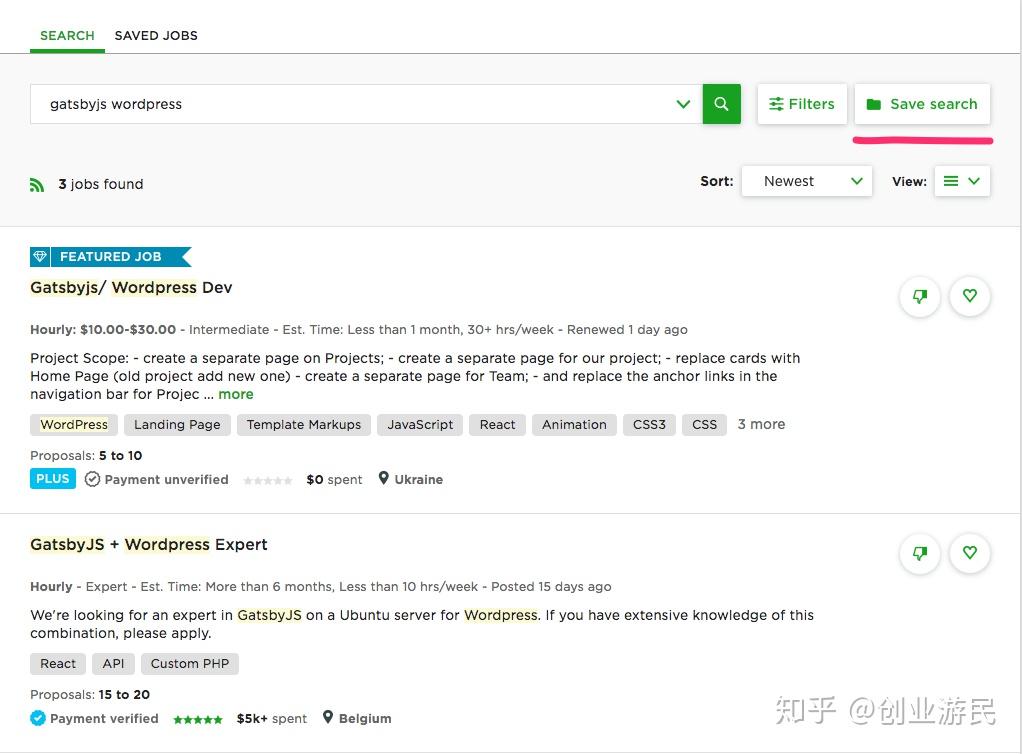Show the 3 more skills link

coord(761,424)
